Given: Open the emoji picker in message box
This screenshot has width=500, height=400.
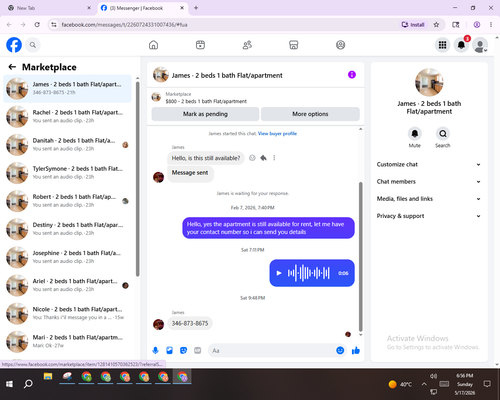Looking at the screenshot, I should point(340,350).
